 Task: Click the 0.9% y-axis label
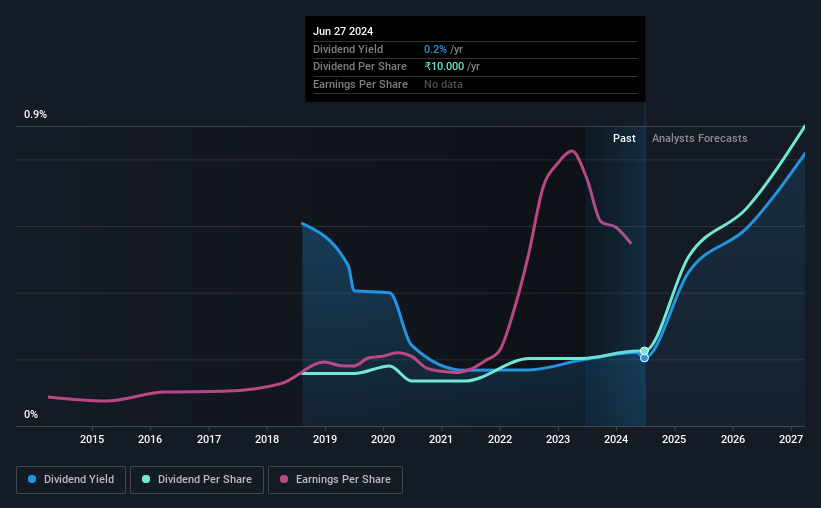point(35,114)
